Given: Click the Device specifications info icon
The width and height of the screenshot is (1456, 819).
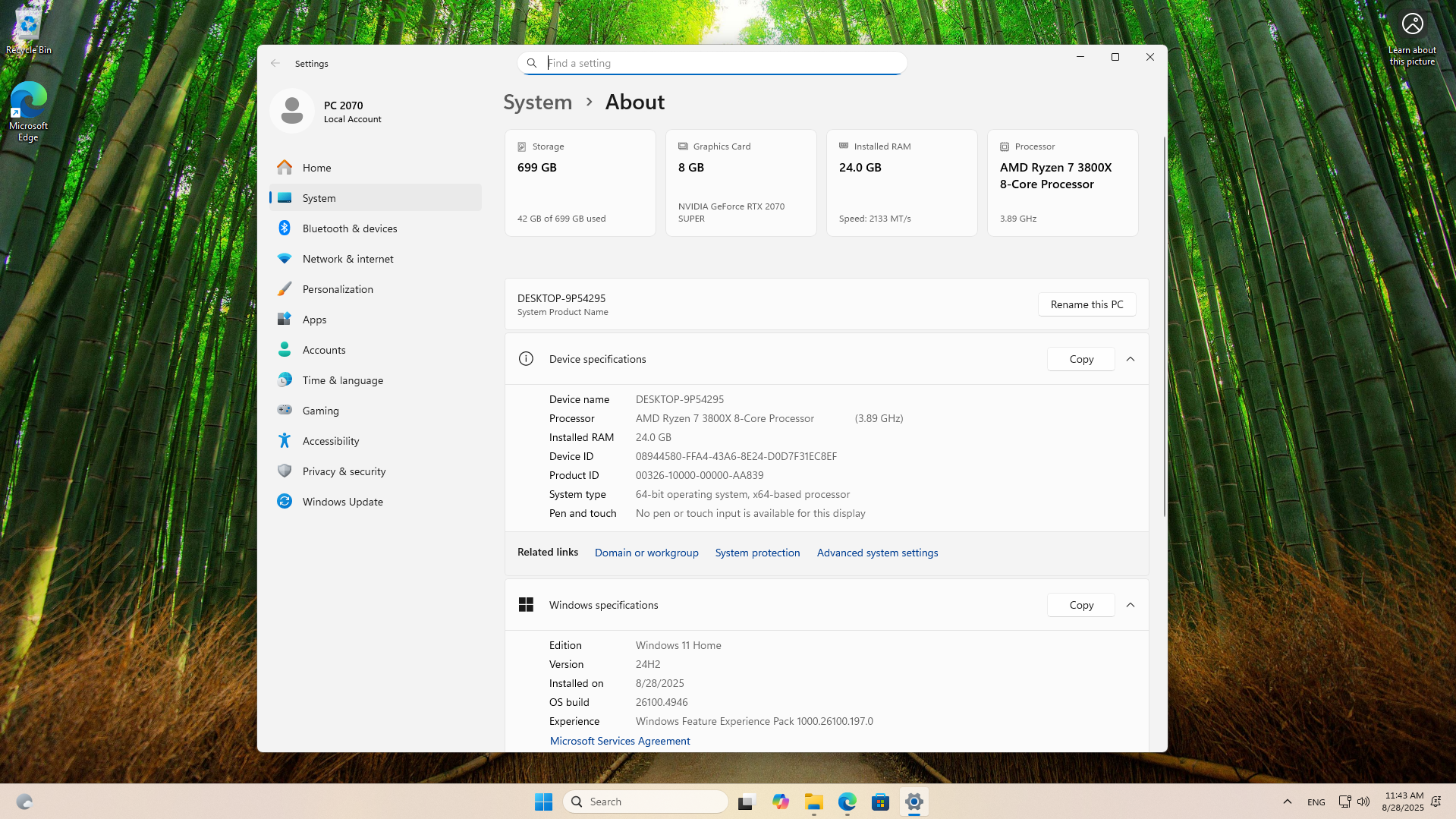Looking at the screenshot, I should pos(526,359).
